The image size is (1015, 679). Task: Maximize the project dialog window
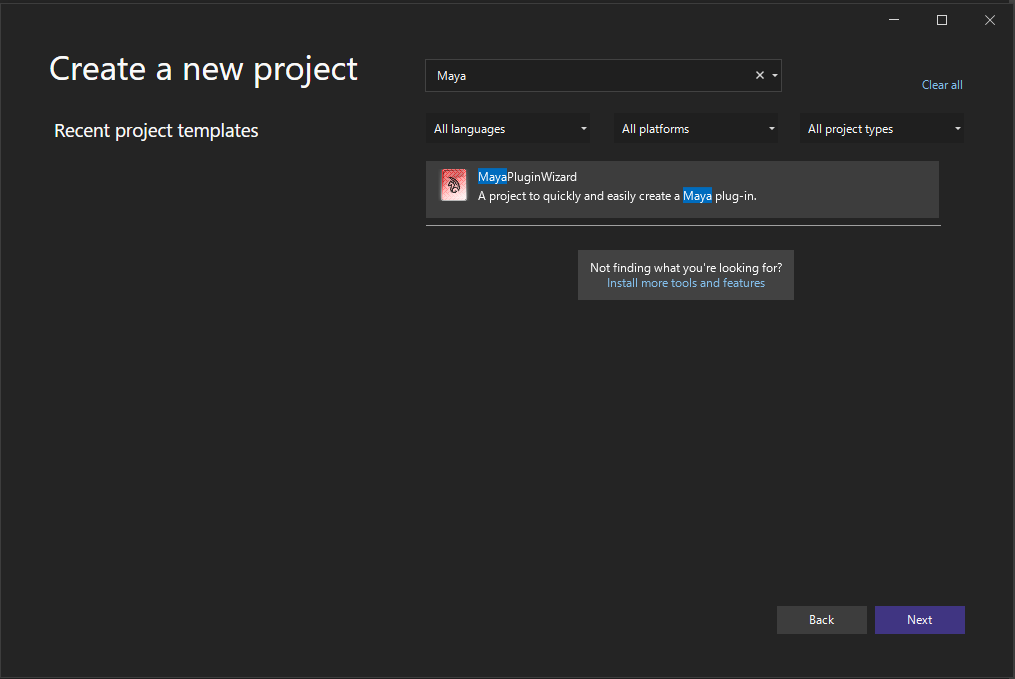pyautogui.click(x=941, y=20)
